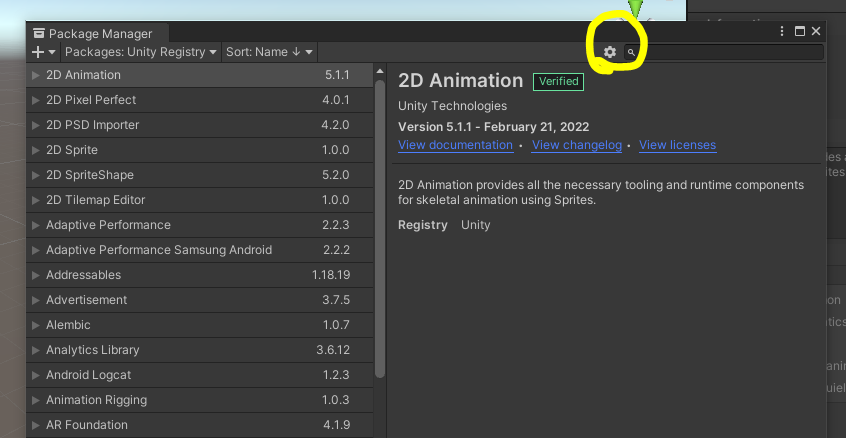Expand the Addressables package arrow
This screenshot has width=846, height=438.
click(x=36, y=275)
